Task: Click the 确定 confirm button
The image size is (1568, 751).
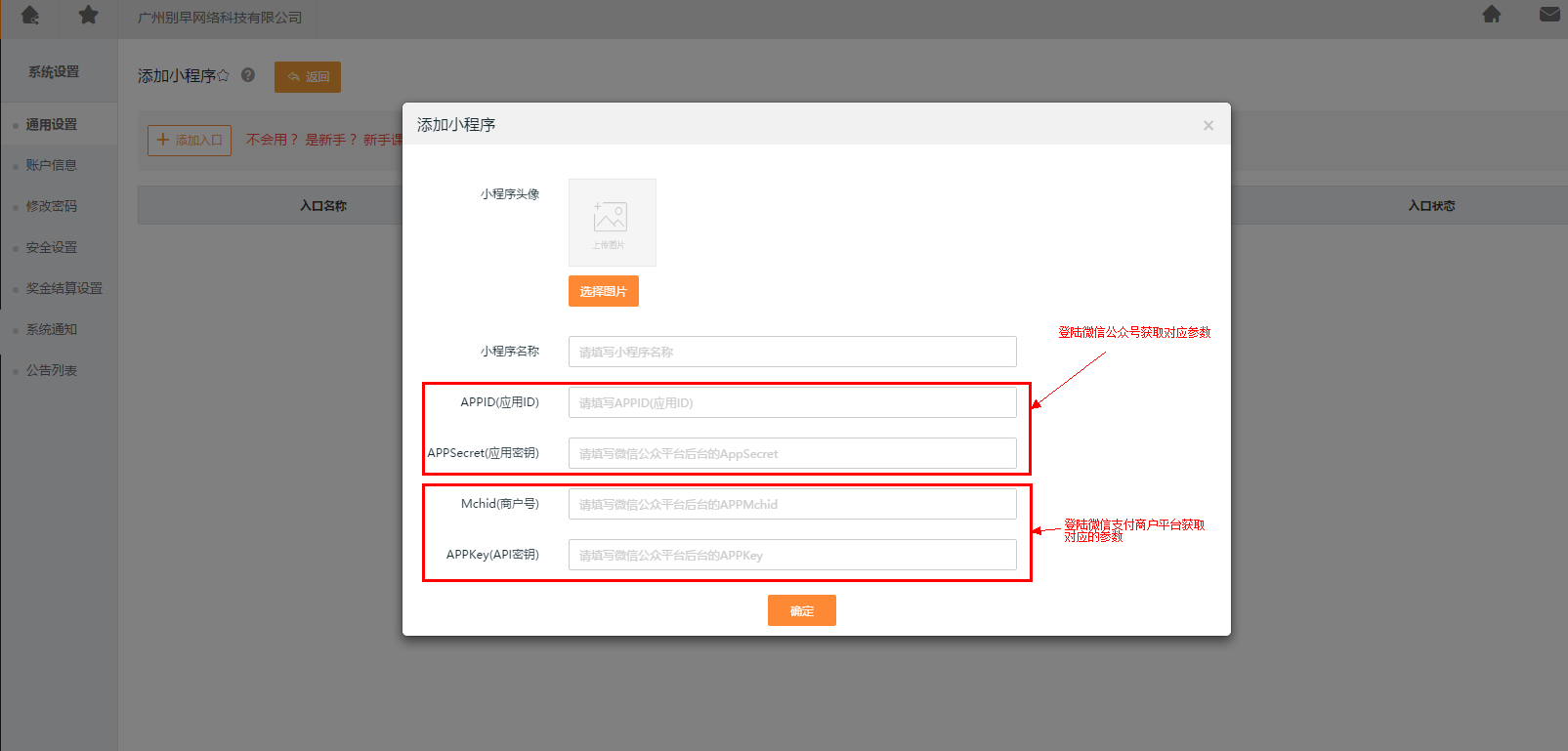Action: click(x=801, y=610)
